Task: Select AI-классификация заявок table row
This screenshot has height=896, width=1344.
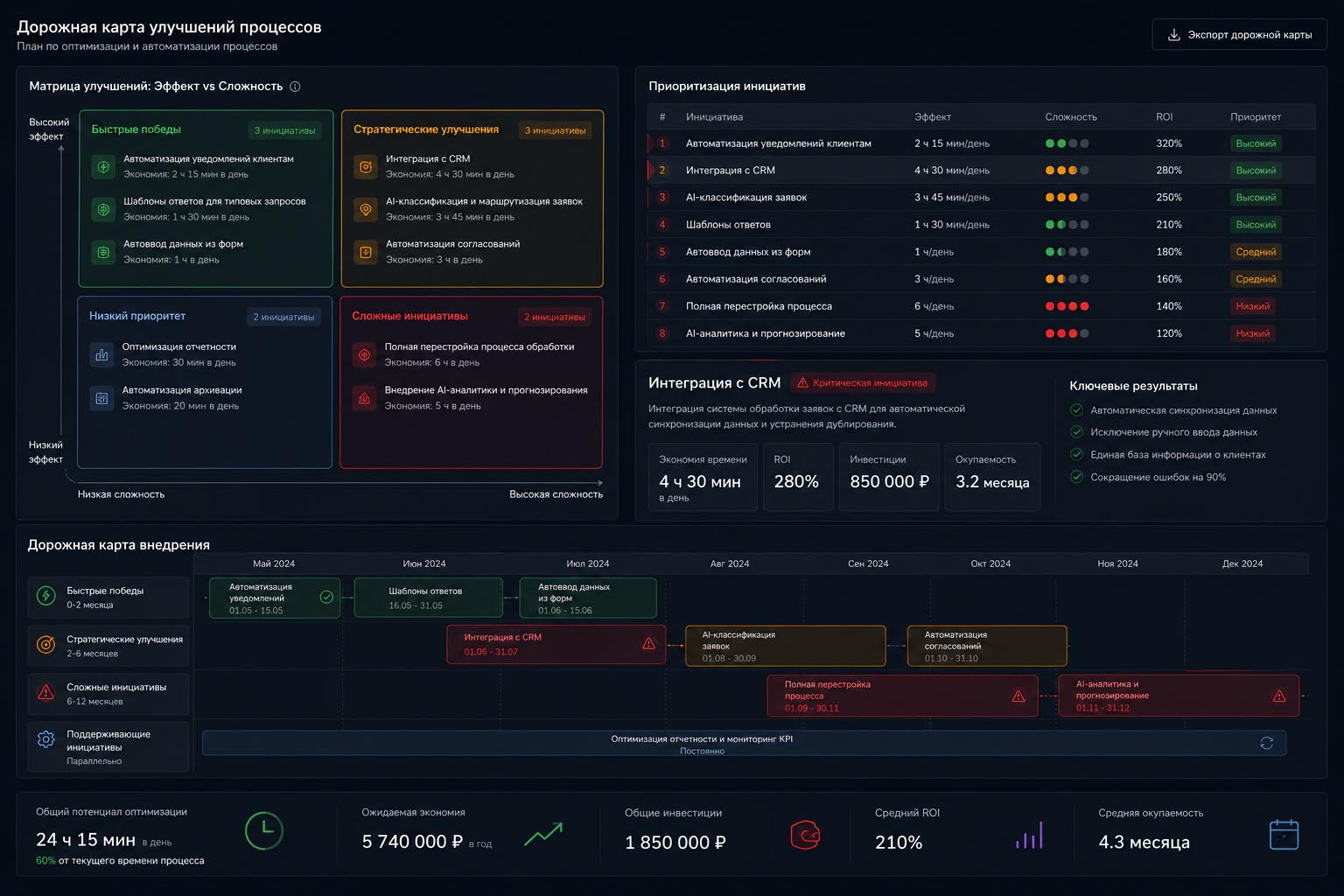Action: [x=981, y=198]
